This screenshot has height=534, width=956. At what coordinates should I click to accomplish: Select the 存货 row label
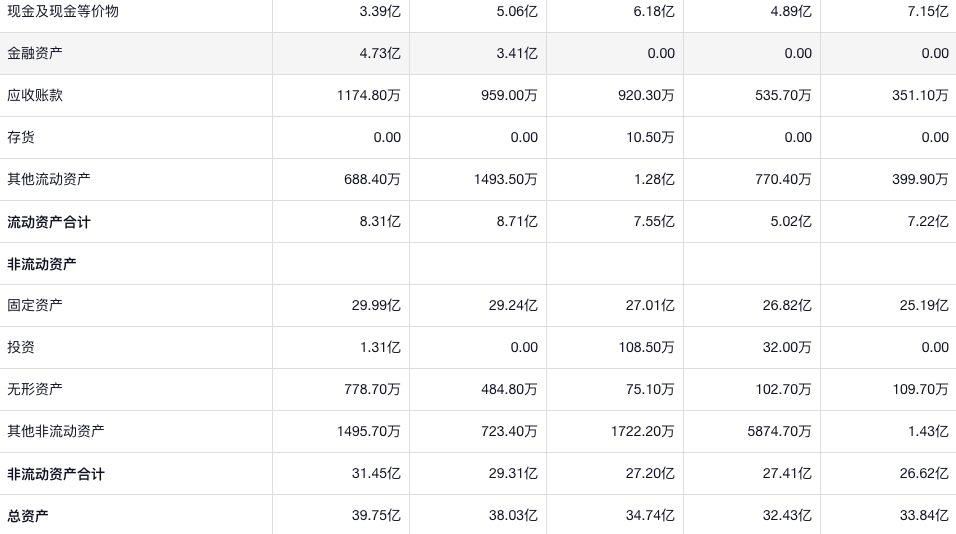tap(21, 138)
